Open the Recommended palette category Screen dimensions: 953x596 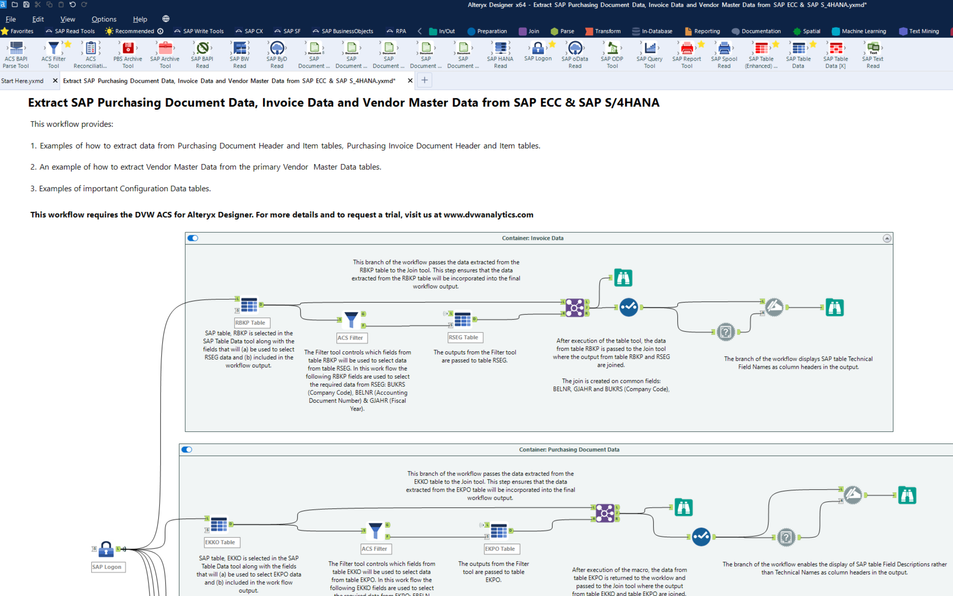pos(134,31)
